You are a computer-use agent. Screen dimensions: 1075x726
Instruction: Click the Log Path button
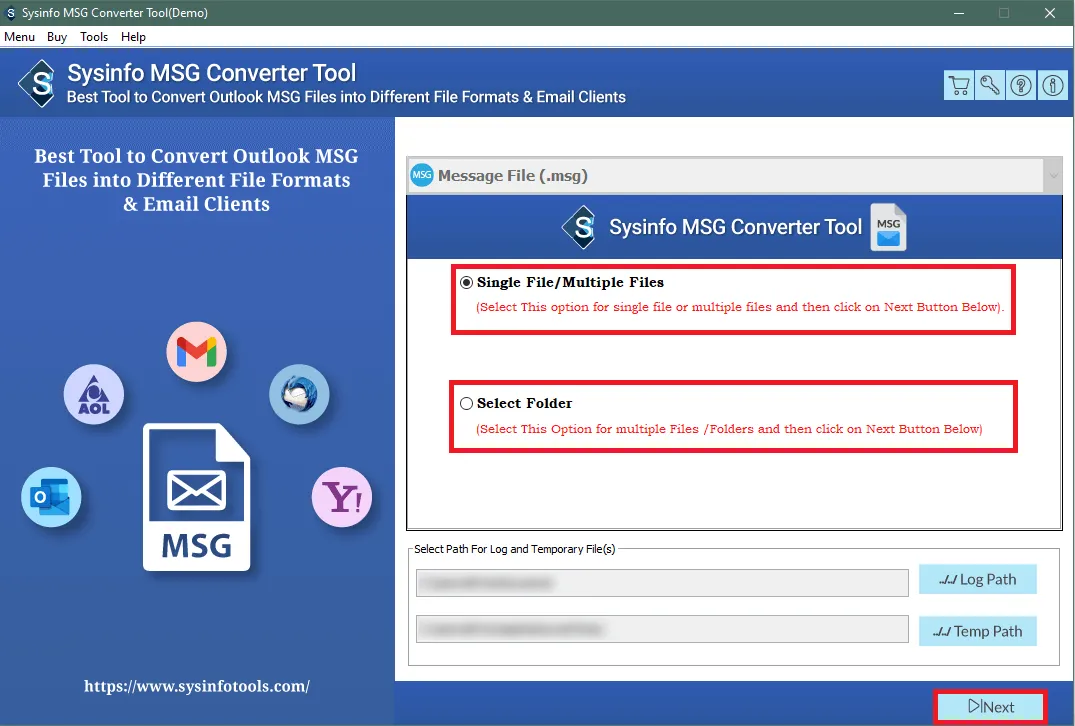978,579
